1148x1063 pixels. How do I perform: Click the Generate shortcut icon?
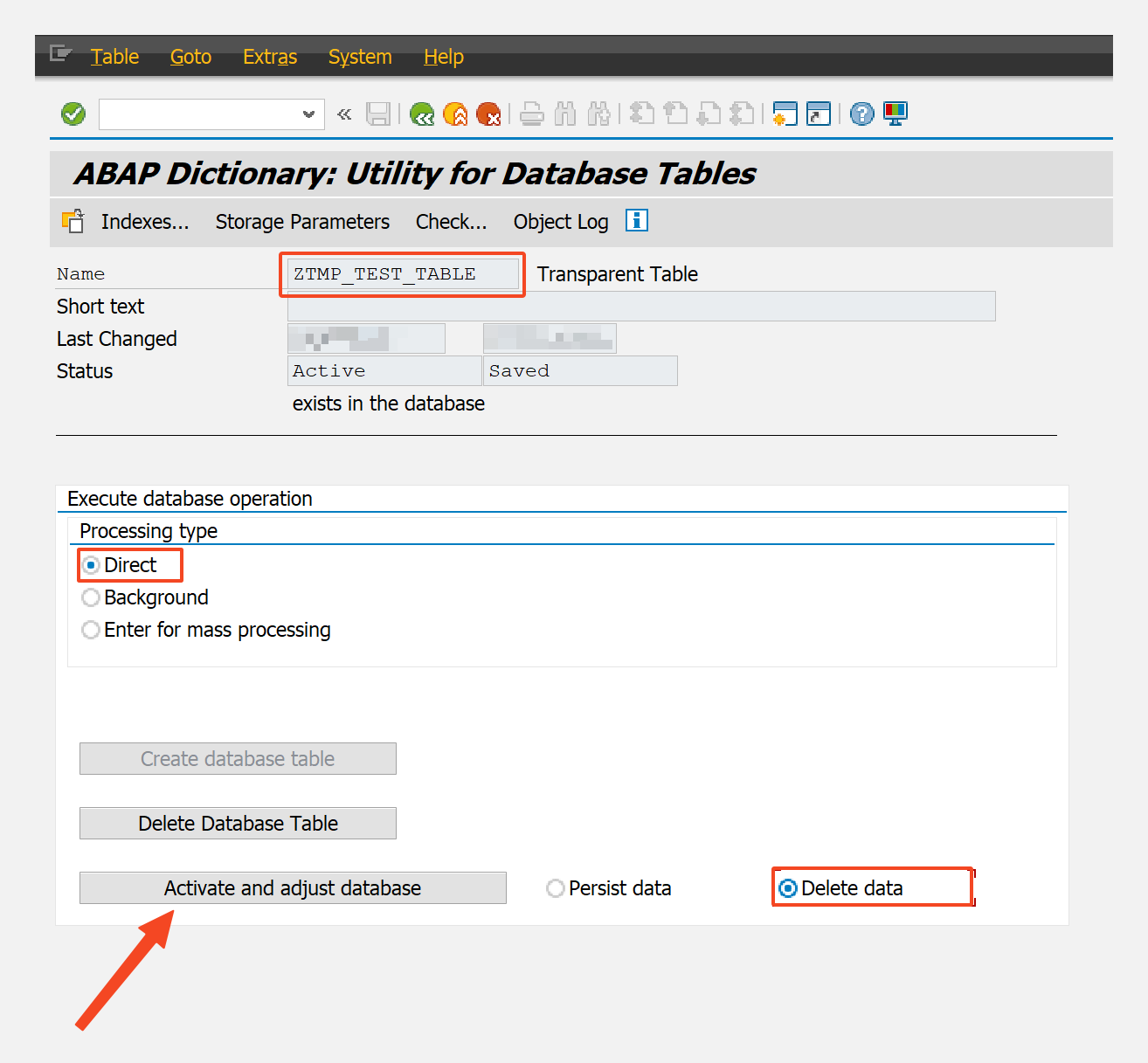[818, 114]
